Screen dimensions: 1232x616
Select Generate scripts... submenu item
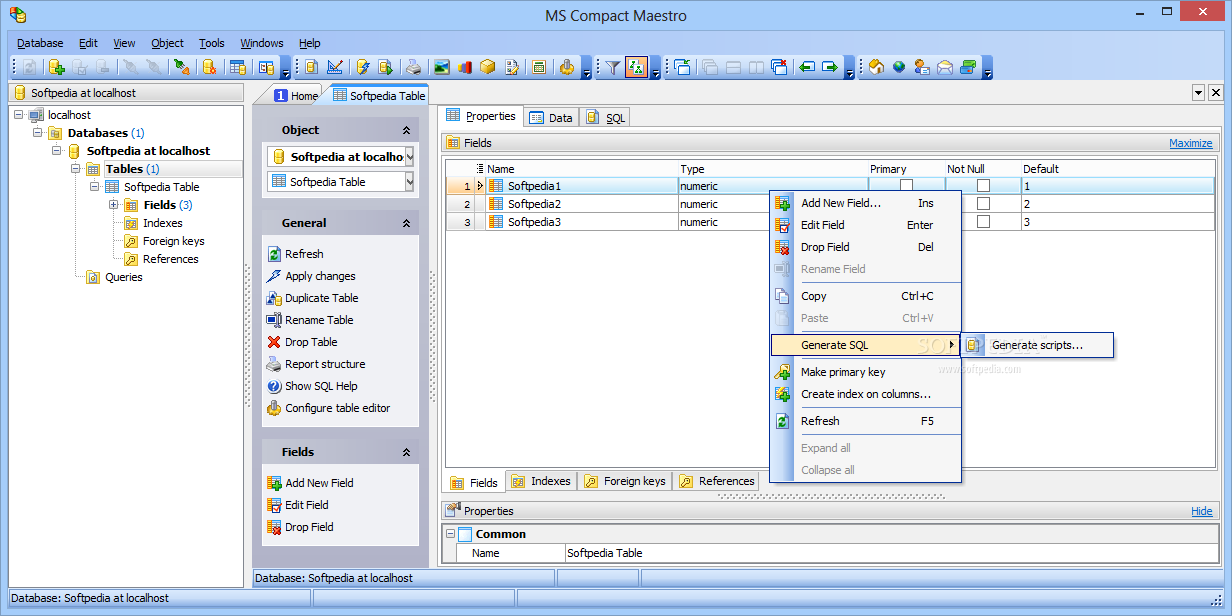point(1037,346)
